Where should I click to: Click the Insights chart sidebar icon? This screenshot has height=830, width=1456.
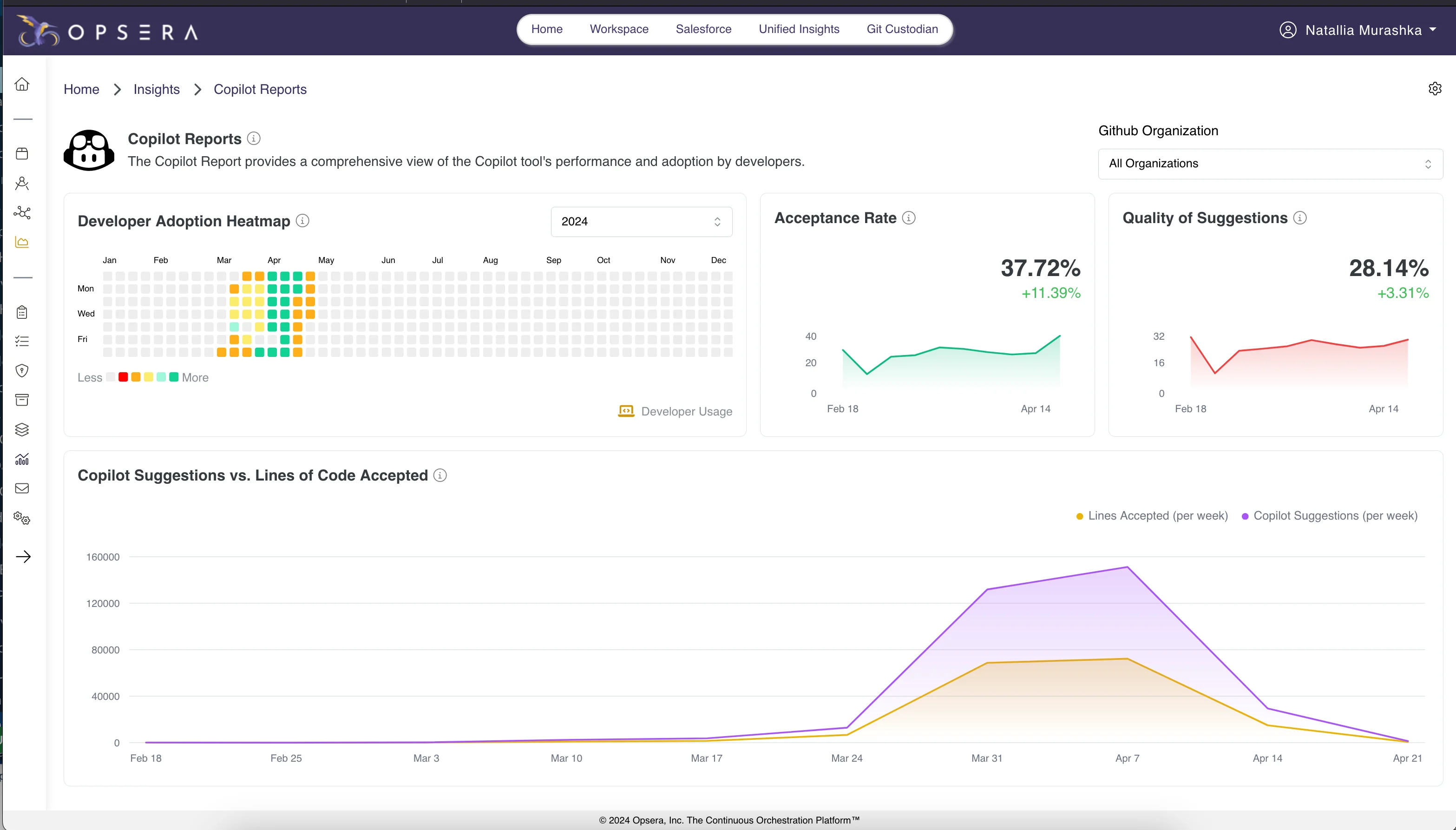tap(22, 242)
